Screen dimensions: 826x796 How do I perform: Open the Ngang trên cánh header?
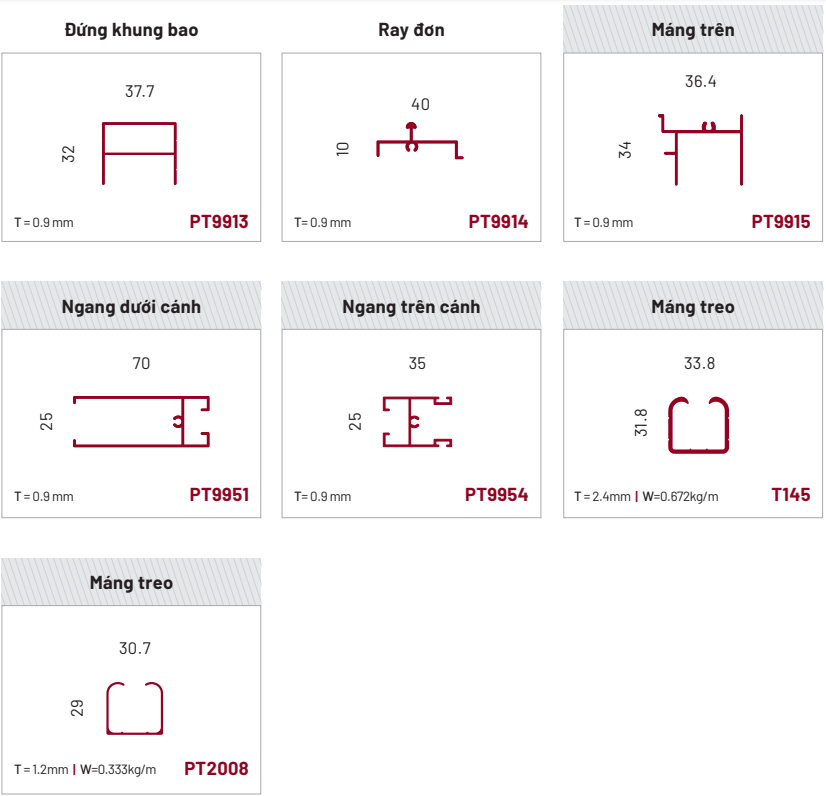point(411,307)
